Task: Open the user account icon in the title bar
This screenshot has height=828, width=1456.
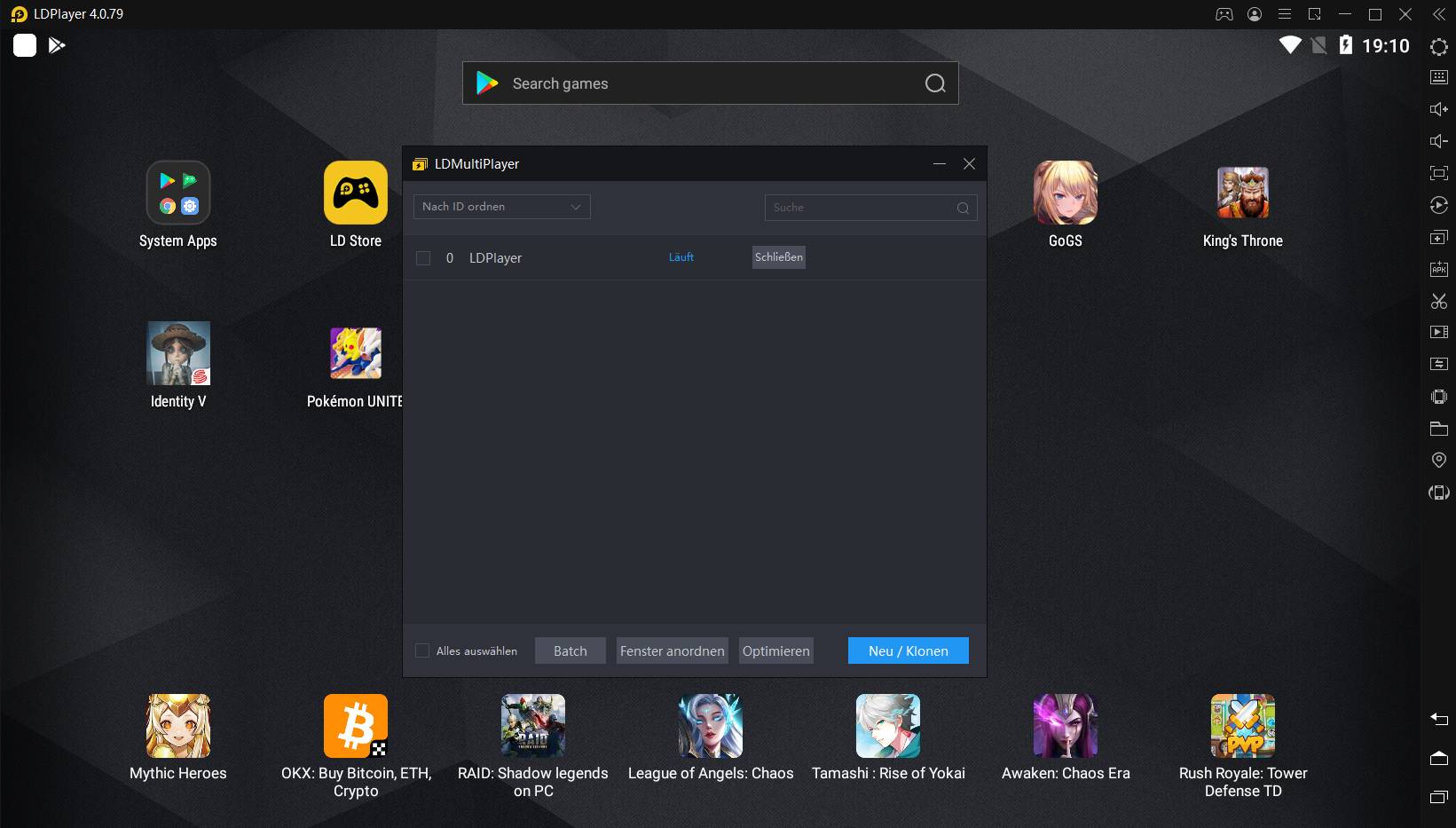Action: click(x=1255, y=14)
